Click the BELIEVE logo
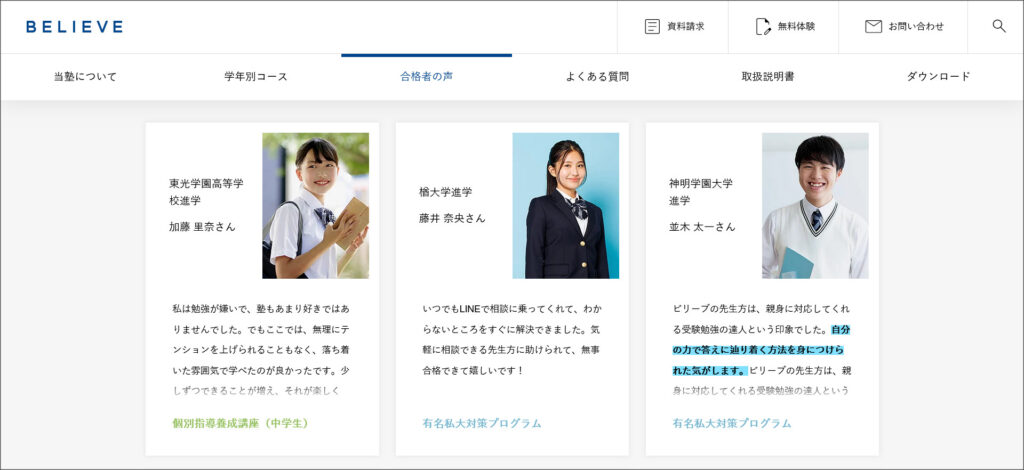 (74, 27)
